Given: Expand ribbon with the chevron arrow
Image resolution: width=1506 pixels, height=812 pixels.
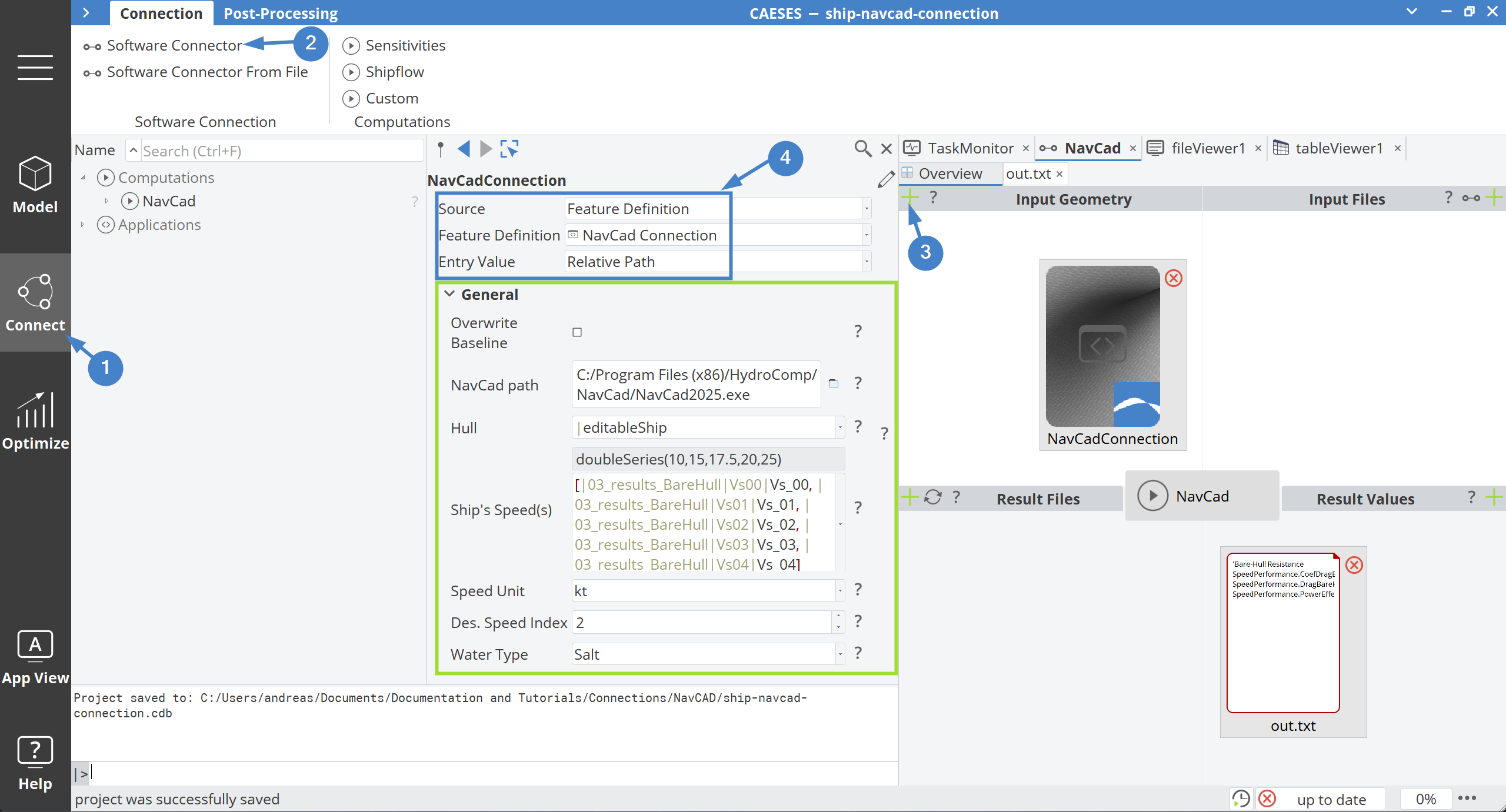Looking at the screenshot, I should (x=86, y=12).
